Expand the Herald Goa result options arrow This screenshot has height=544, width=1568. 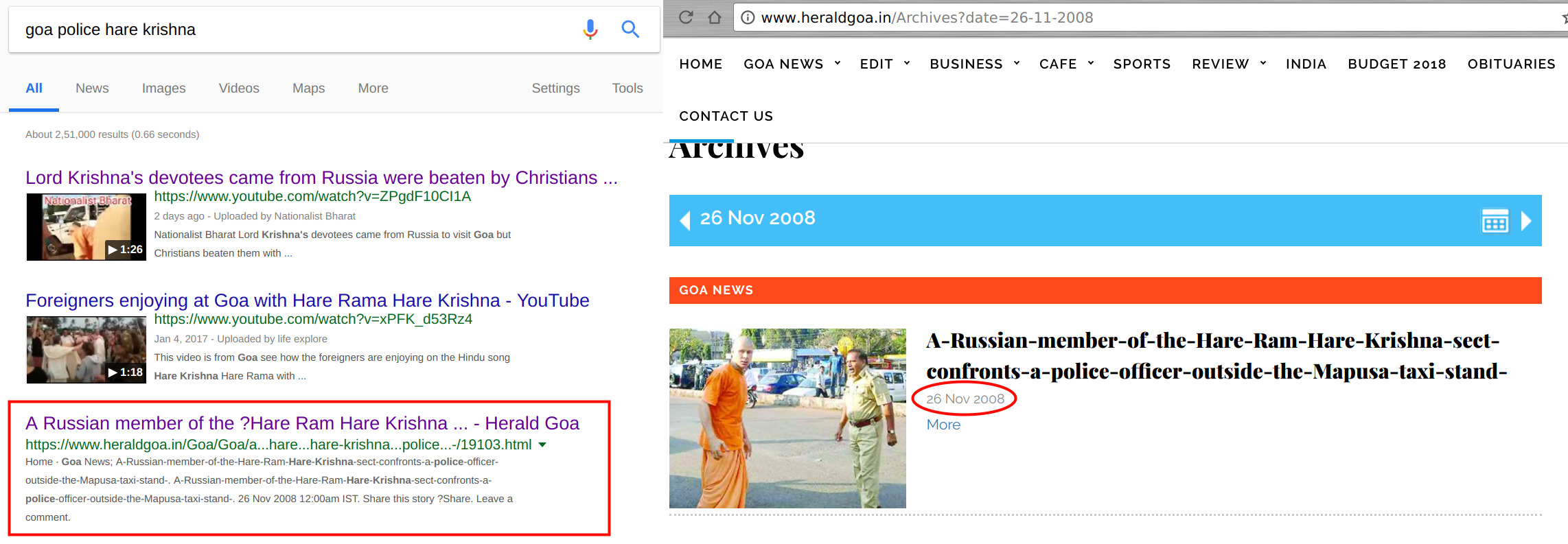(542, 445)
